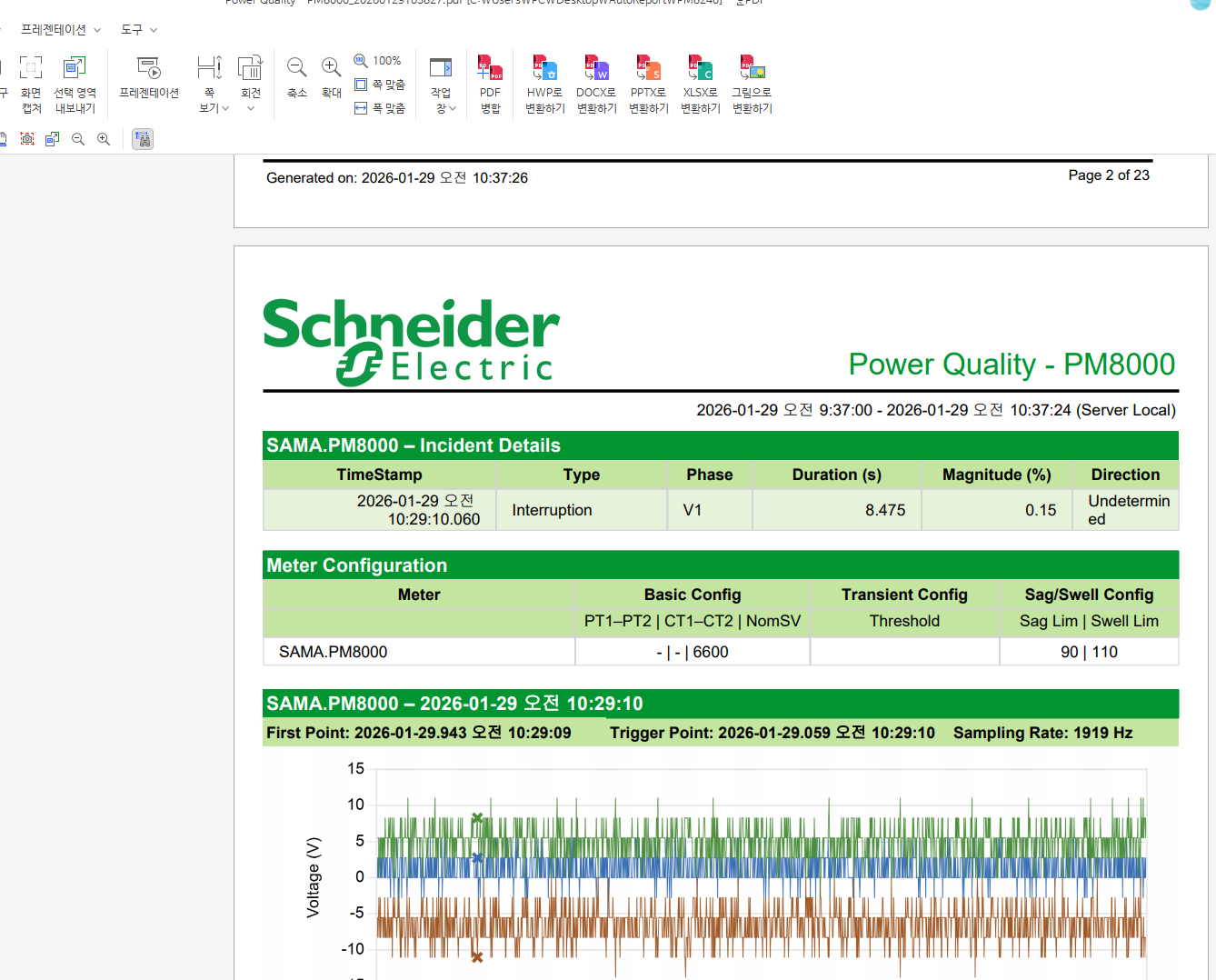
Task: Select 쪽 맞춤 fit page option
Action: 380,85
